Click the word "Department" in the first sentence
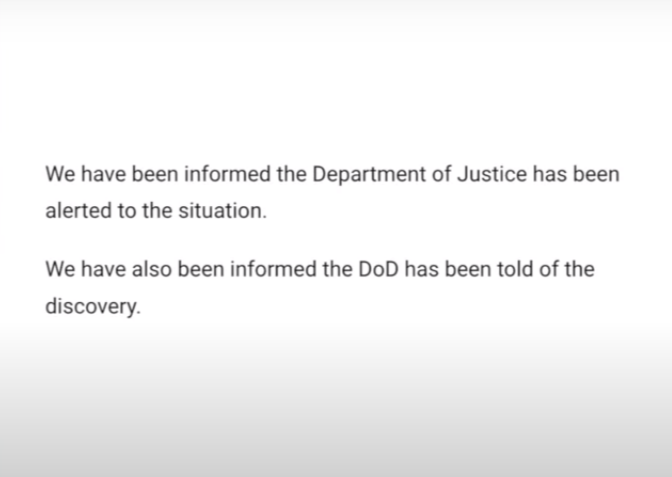The width and height of the screenshot is (672, 477). point(369,175)
